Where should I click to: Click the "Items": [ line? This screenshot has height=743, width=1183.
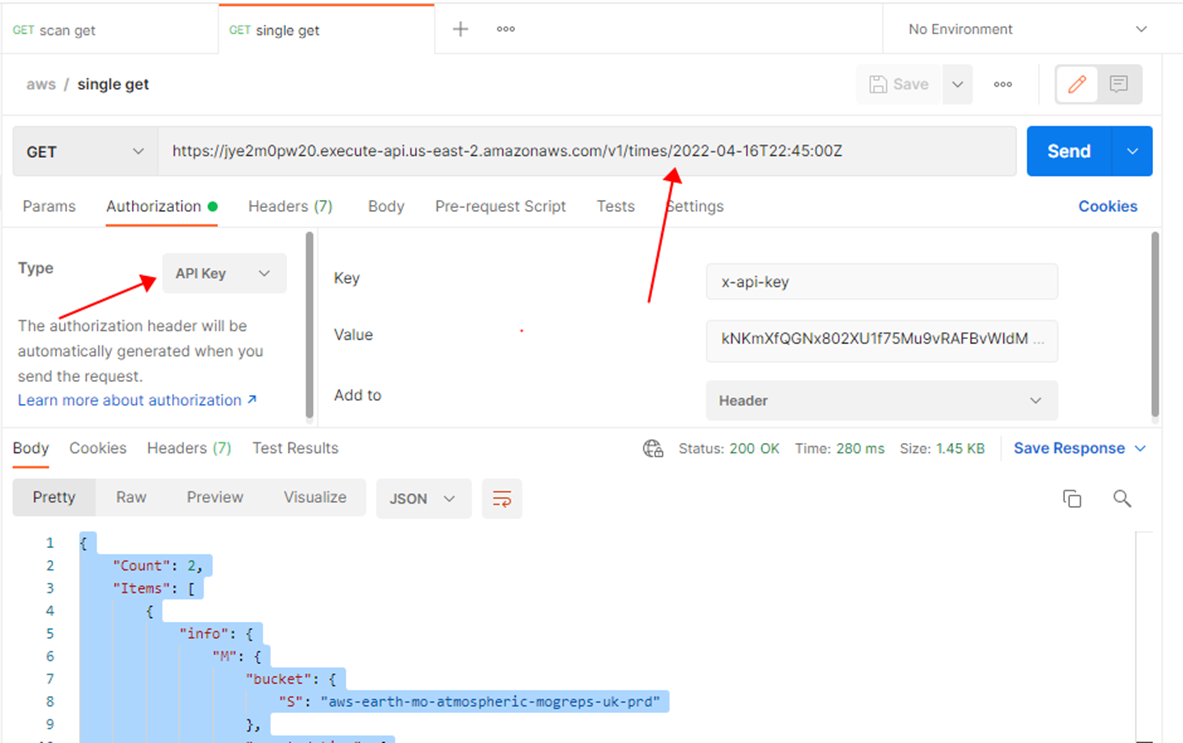(x=154, y=588)
